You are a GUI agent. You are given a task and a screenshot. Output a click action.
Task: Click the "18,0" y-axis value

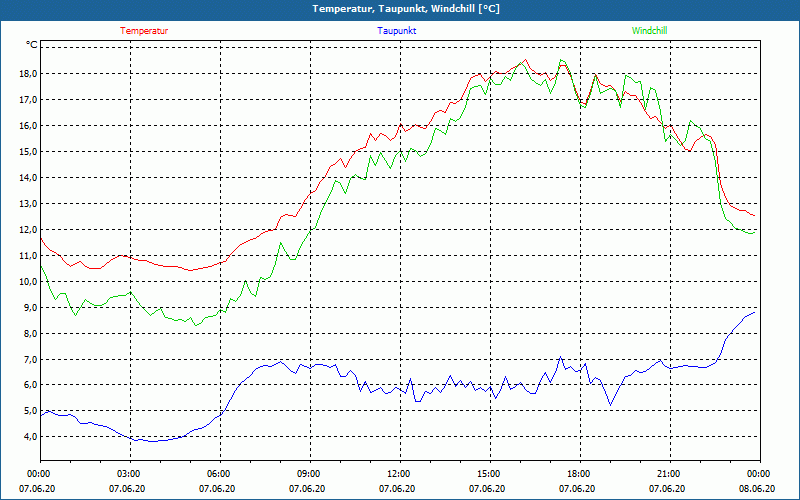click(28, 73)
